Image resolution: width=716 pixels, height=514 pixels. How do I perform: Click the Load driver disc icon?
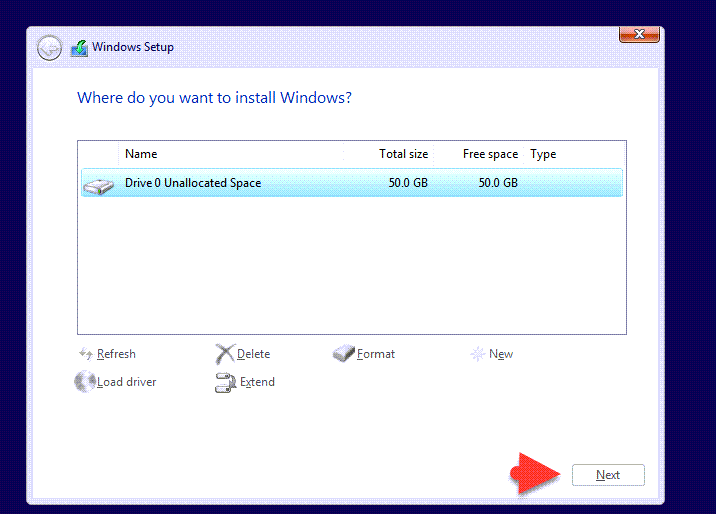85,382
